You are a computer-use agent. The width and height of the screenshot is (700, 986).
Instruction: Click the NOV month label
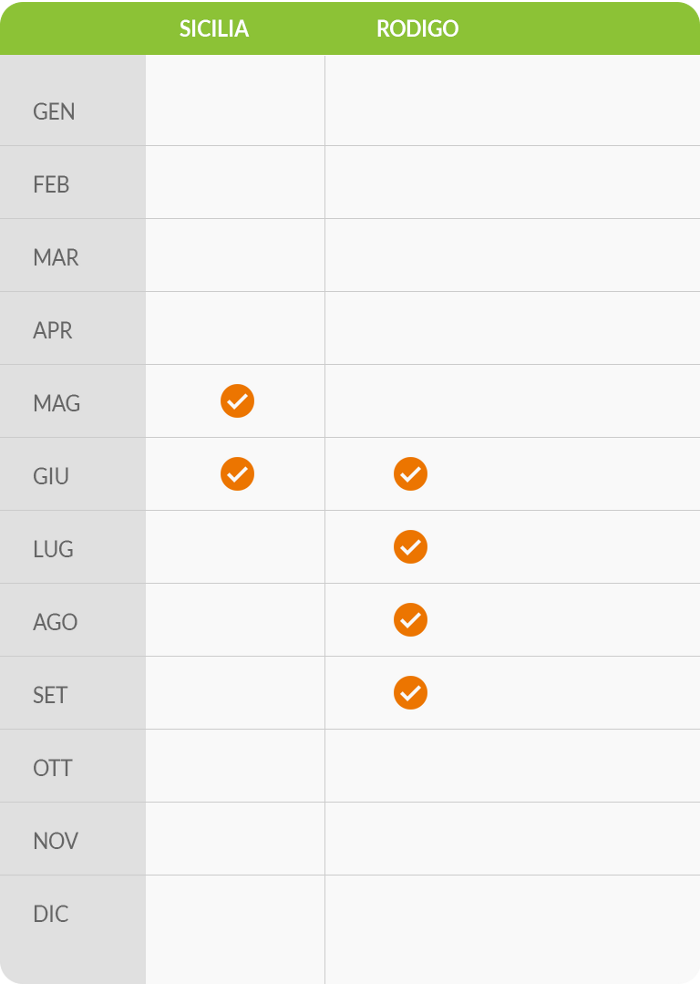55,841
